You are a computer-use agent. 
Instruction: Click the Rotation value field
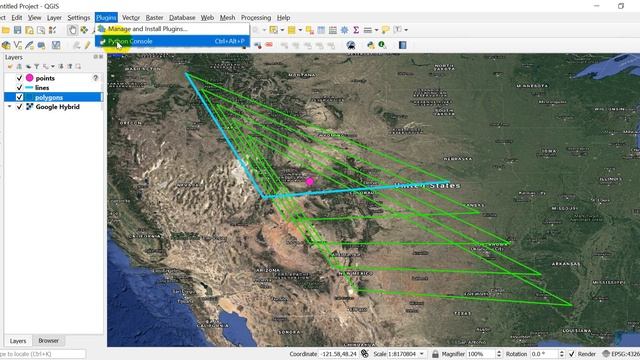click(x=544, y=354)
